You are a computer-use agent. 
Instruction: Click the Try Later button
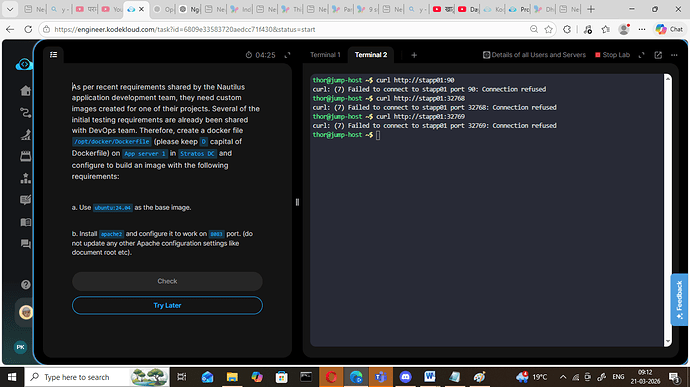click(167, 306)
